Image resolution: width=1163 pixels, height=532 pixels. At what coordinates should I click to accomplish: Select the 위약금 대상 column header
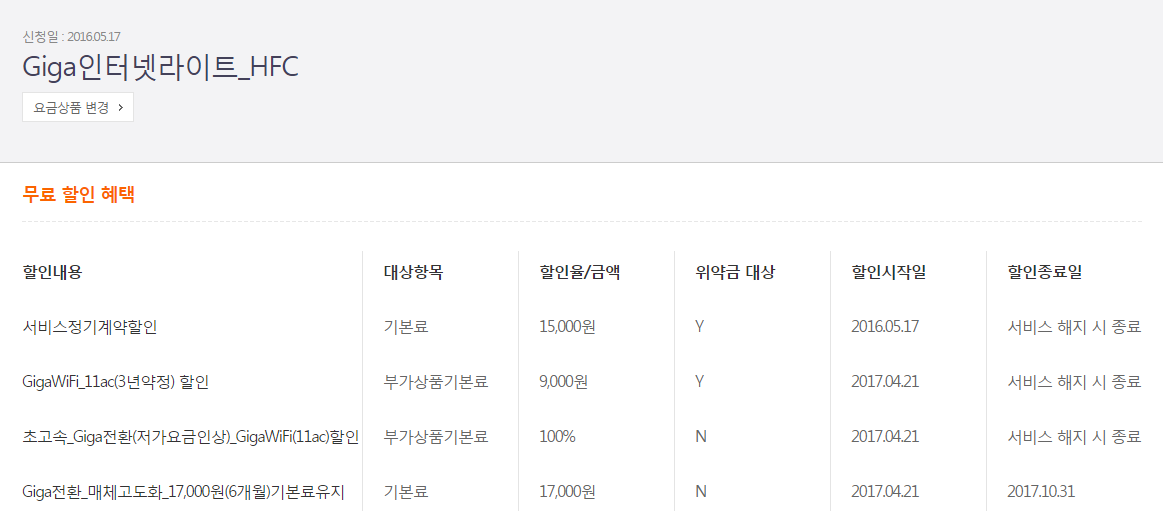[735, 272]
